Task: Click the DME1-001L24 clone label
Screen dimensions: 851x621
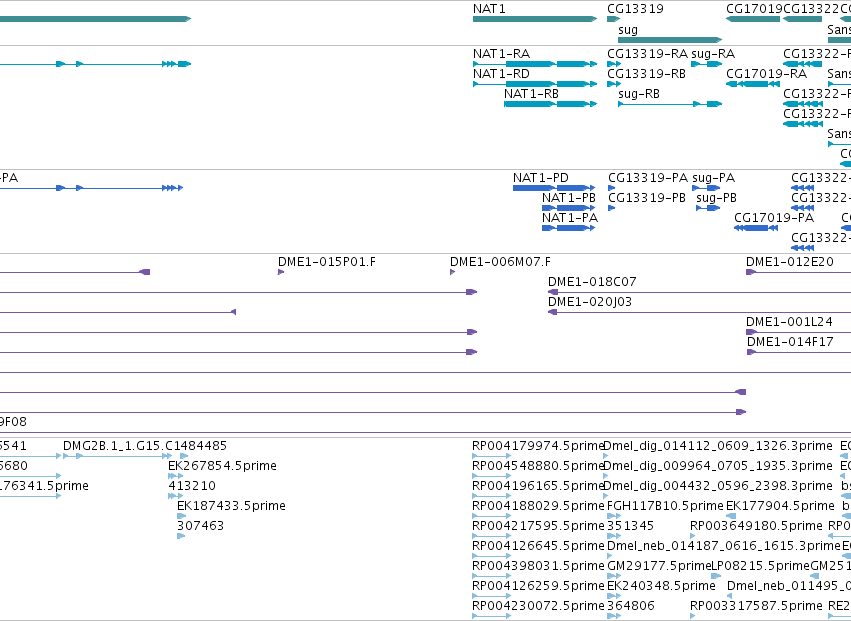Action: pos(789,322)
